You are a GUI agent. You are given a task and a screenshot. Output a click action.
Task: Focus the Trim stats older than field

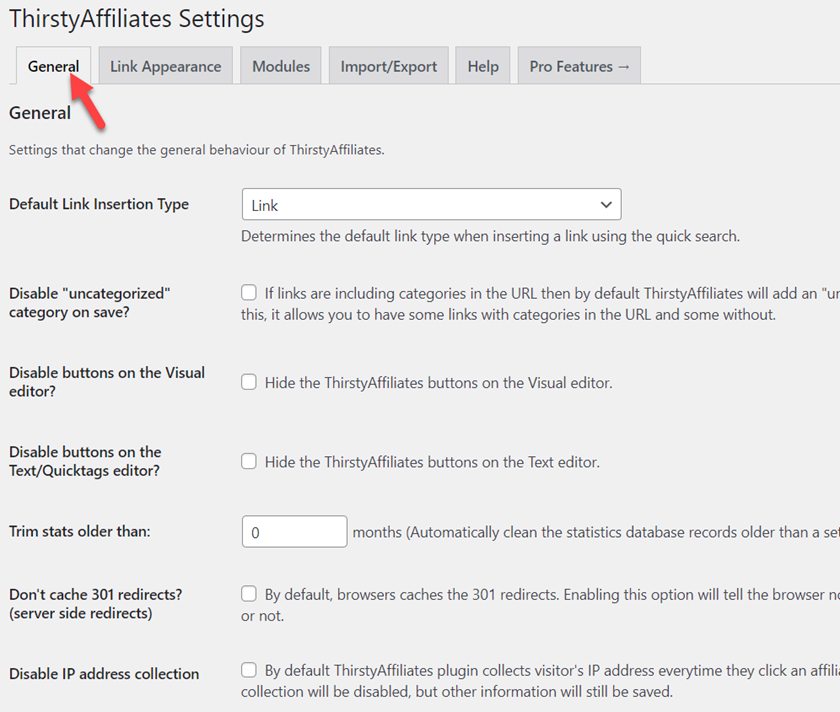pyautogui.click(x=295, y=531)
